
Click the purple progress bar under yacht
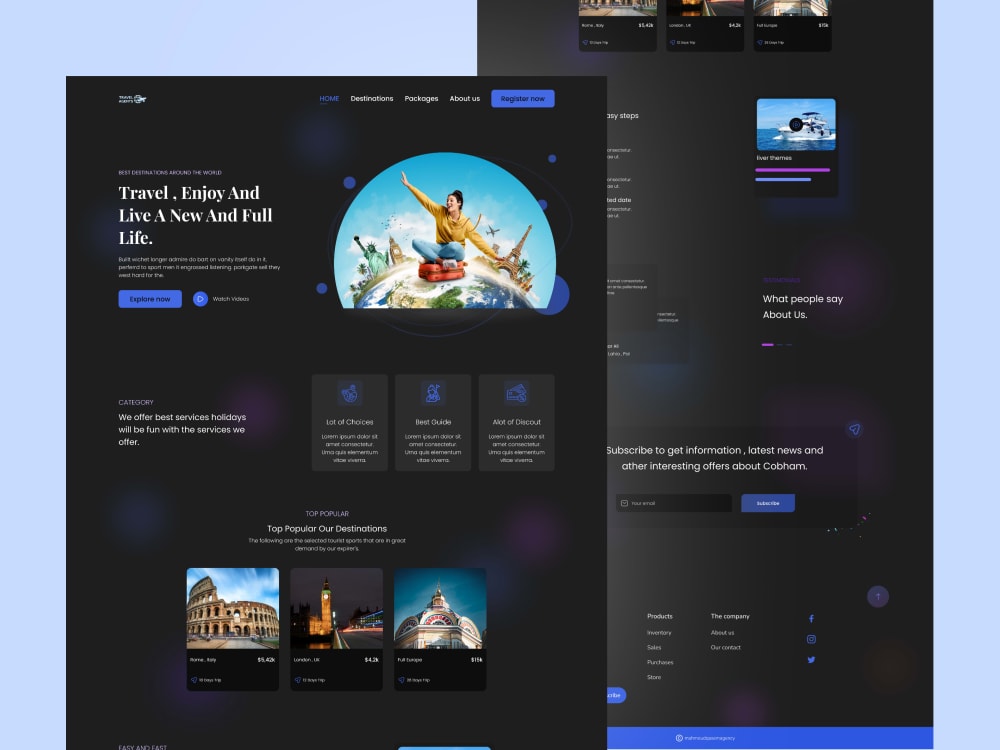pos(793,170)
